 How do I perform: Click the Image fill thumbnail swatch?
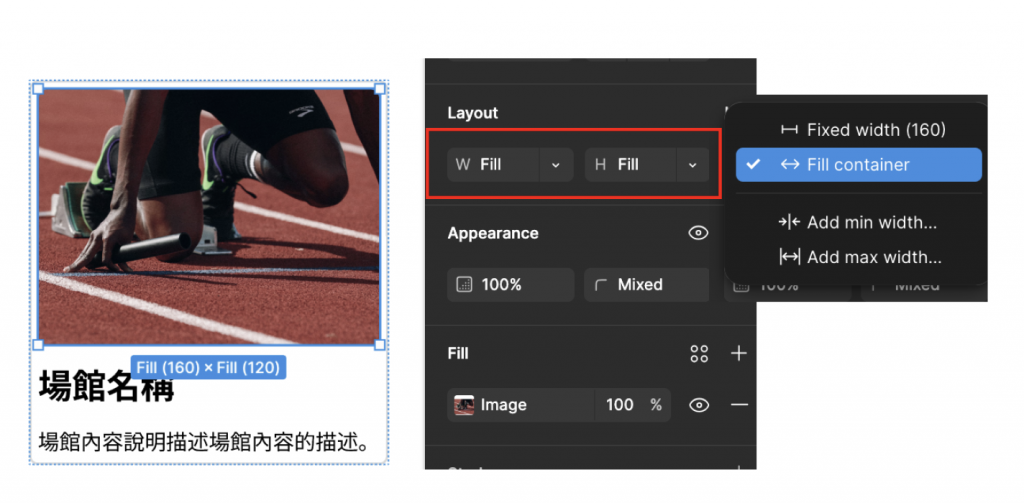coord(464,405)
